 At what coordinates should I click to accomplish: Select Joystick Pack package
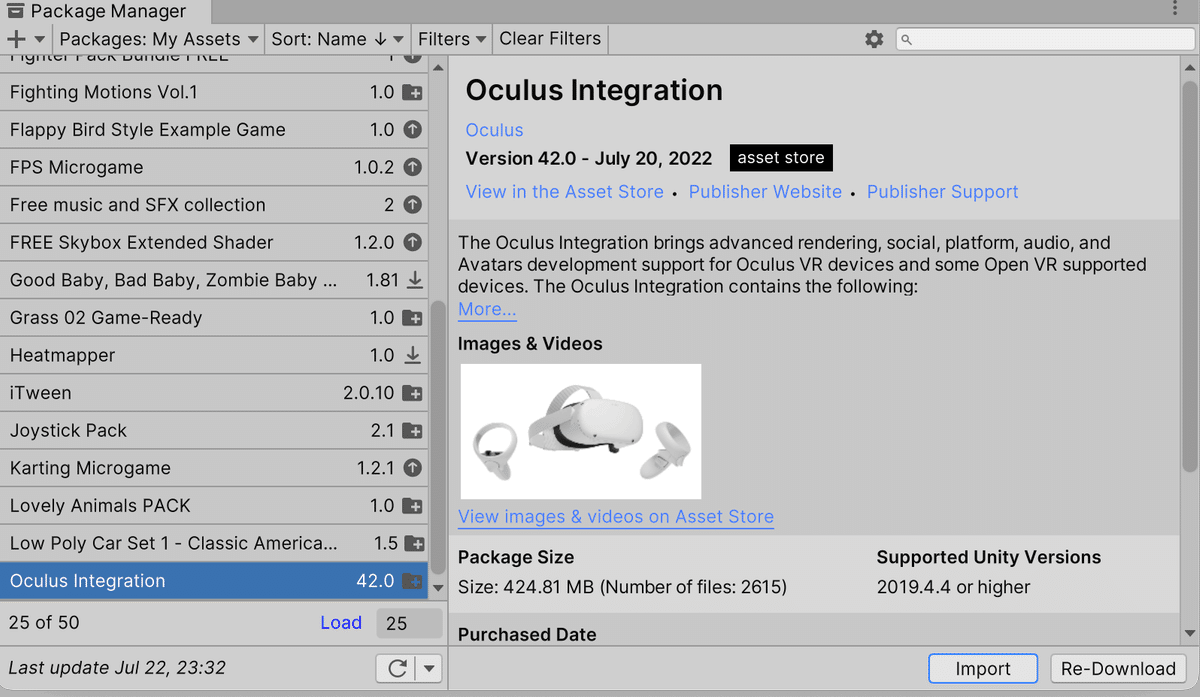(214, 431)
